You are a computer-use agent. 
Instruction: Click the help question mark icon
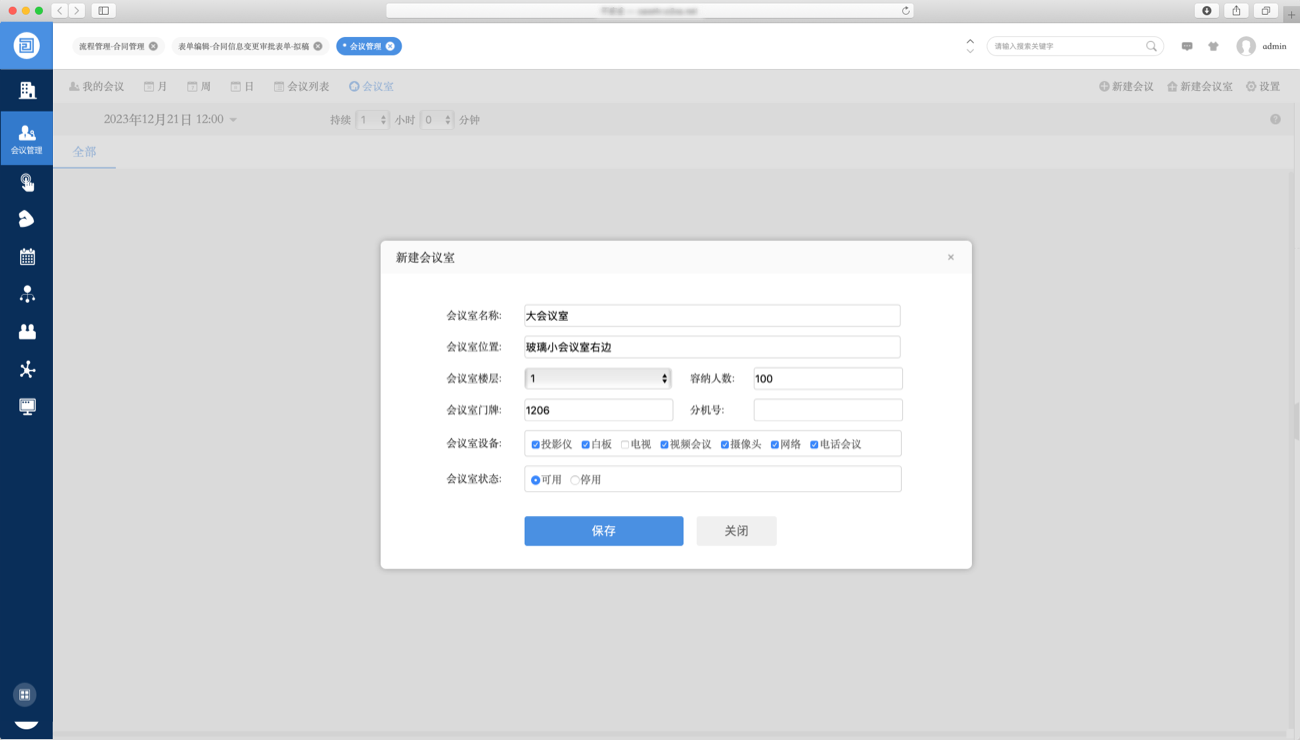(1275, 120)
